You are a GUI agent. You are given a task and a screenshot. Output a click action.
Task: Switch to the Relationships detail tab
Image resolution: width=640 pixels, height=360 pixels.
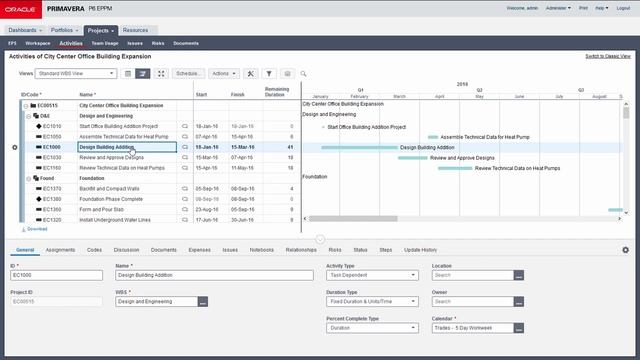(301, 250)
